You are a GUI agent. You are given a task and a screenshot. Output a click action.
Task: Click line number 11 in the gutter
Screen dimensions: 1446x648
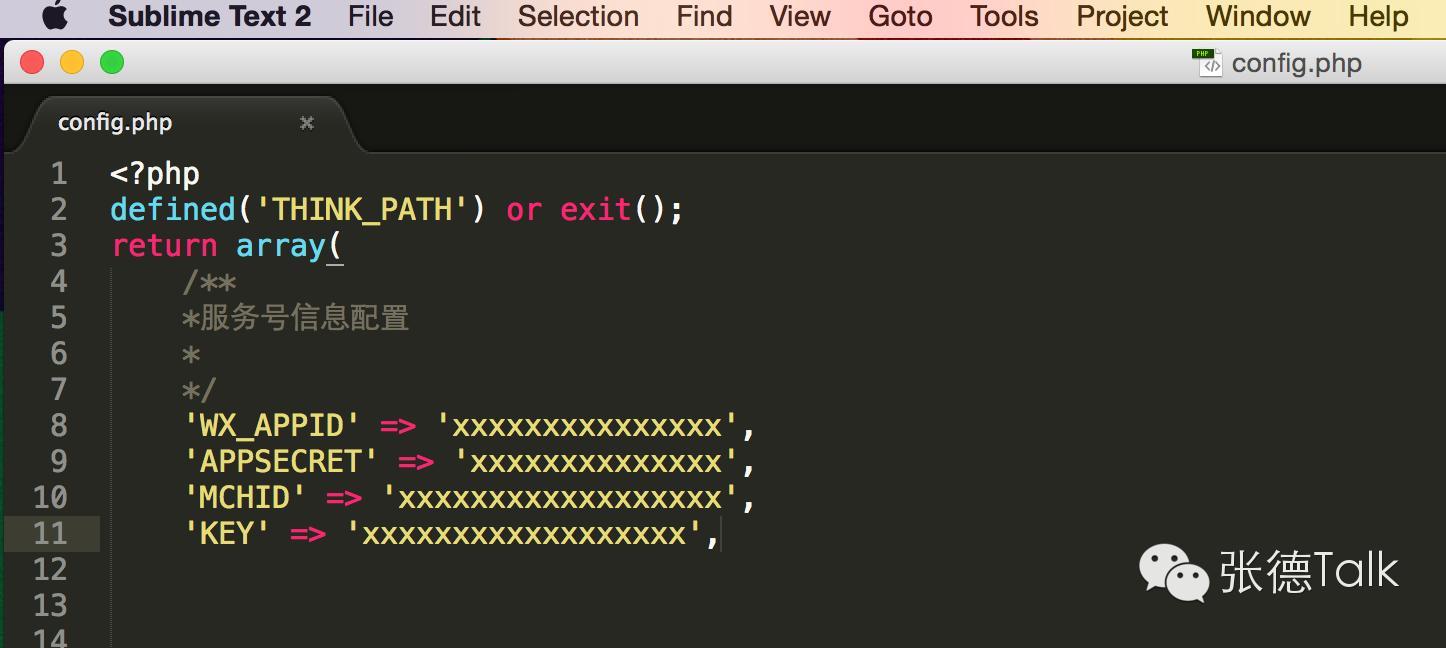tap(50, 534)
